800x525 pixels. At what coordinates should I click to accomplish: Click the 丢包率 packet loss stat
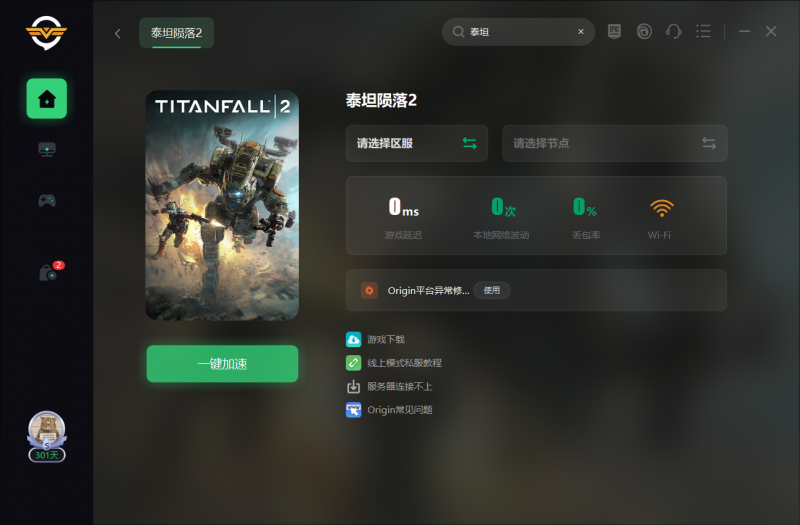click(x=586, y=217)
